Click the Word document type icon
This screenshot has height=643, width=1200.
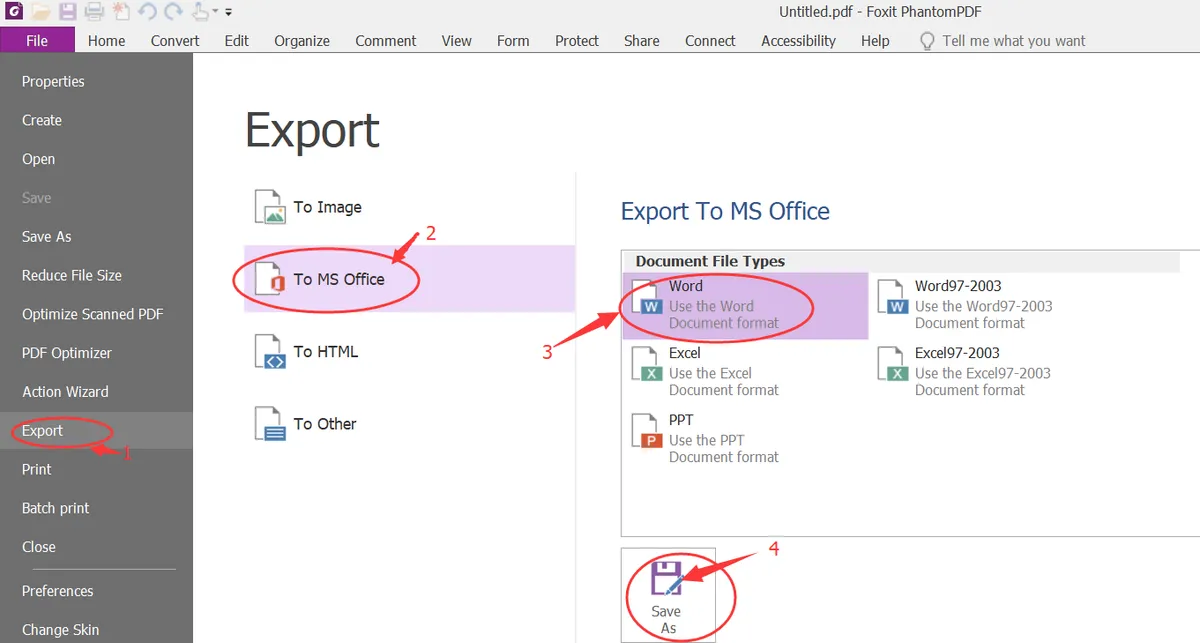(647, 297)
